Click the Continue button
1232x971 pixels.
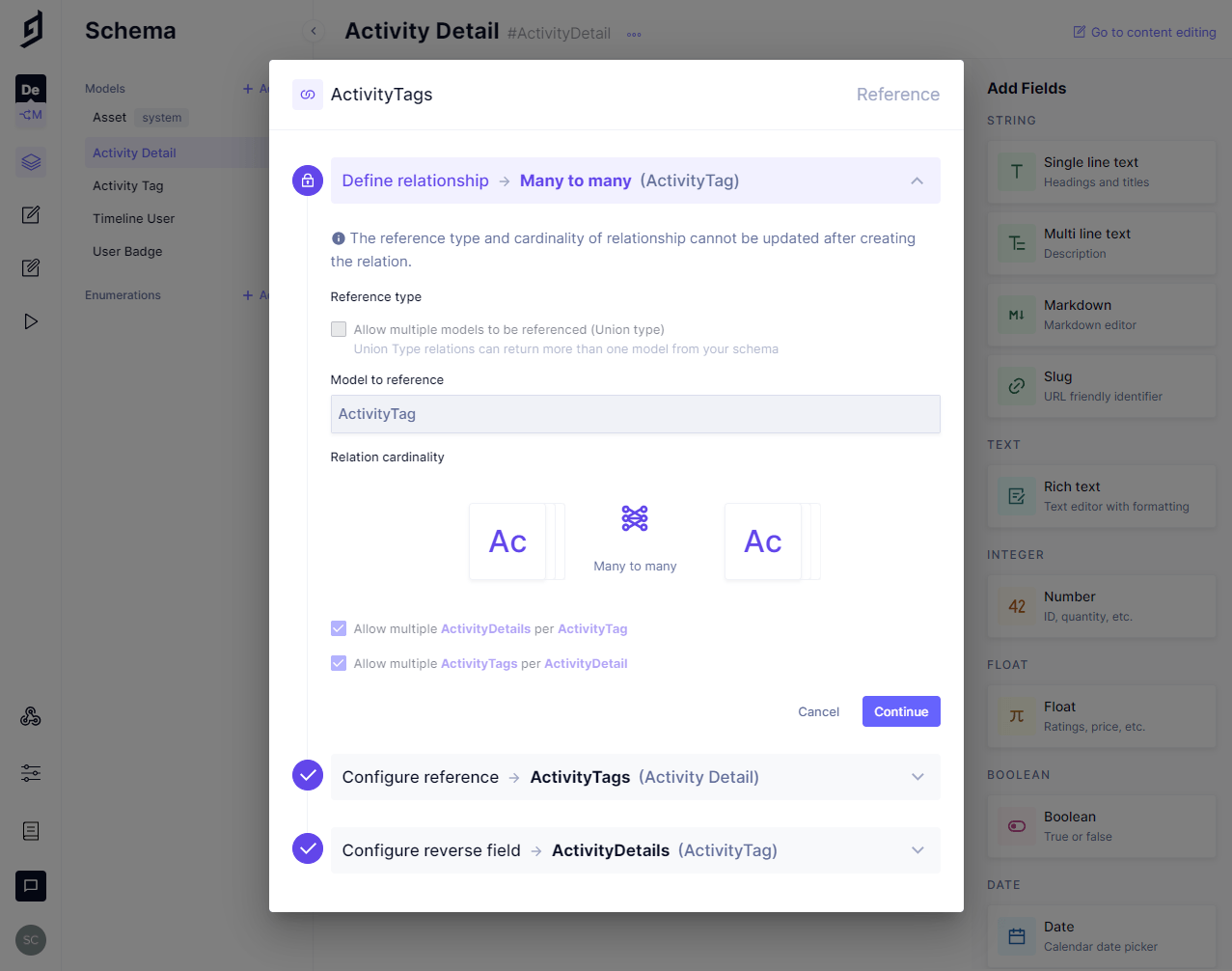[900, 711]
